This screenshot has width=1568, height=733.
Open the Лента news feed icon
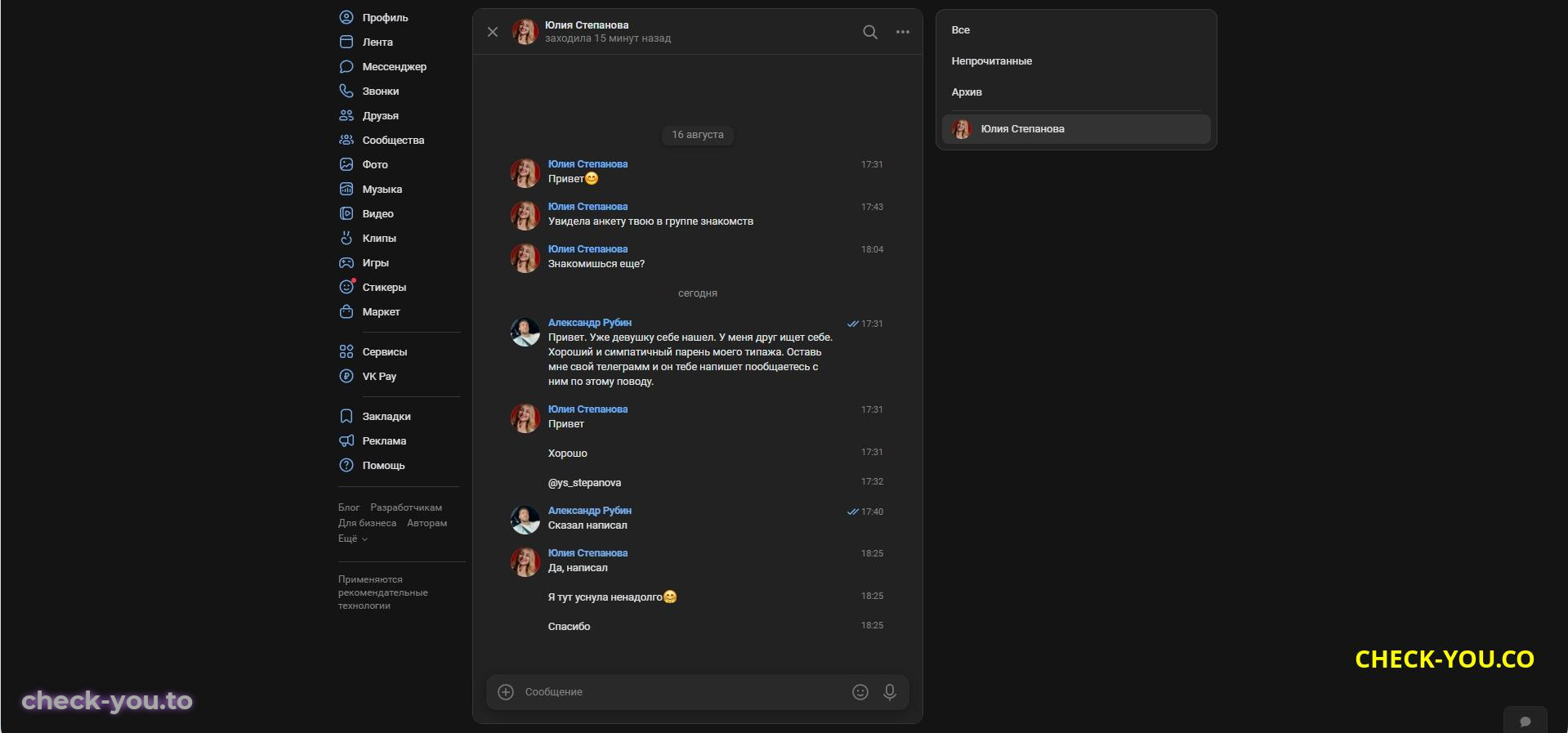point(346,42)
